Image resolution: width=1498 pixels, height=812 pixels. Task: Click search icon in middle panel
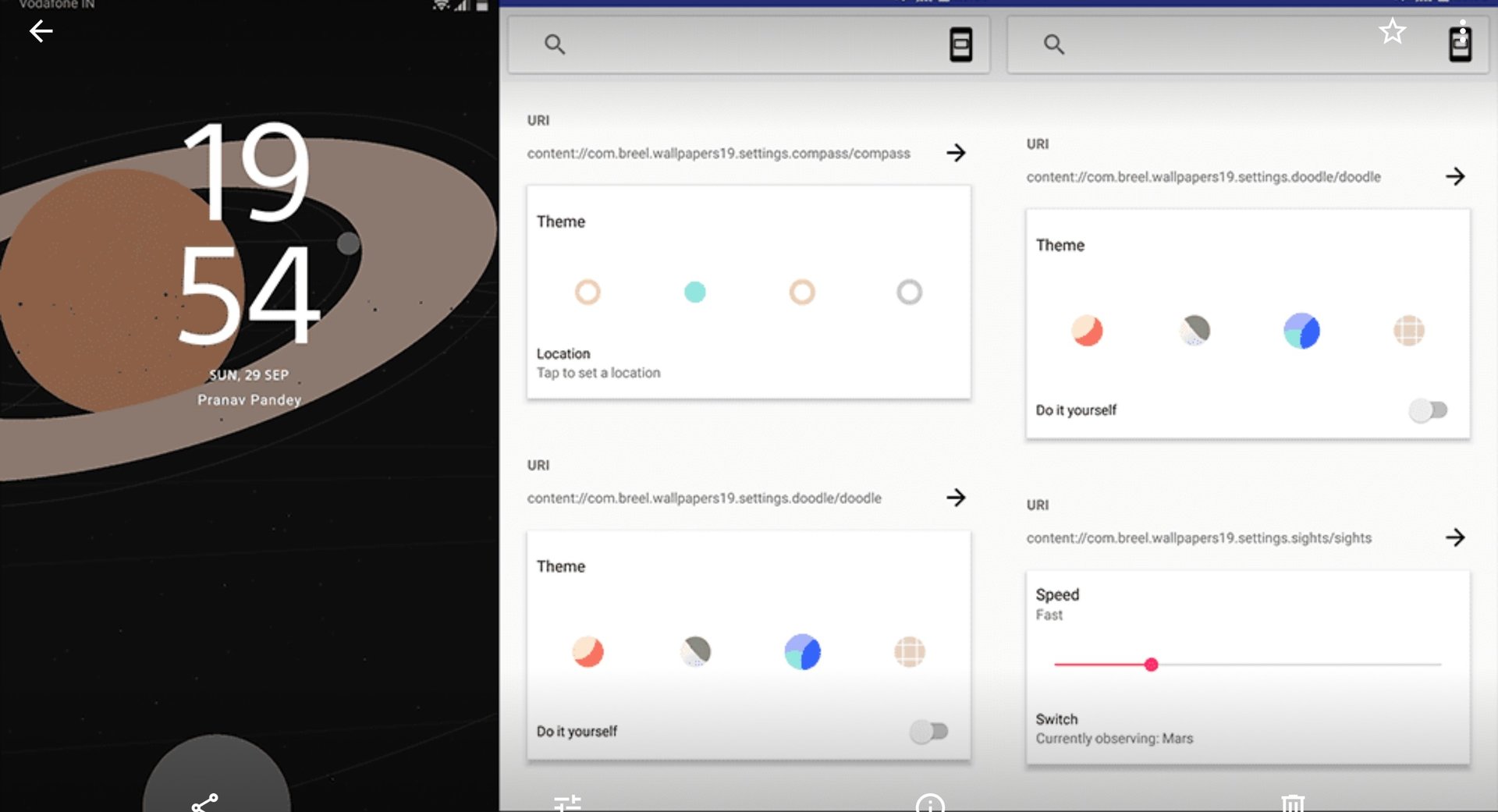pyautogui.click(x=555, y=44)
